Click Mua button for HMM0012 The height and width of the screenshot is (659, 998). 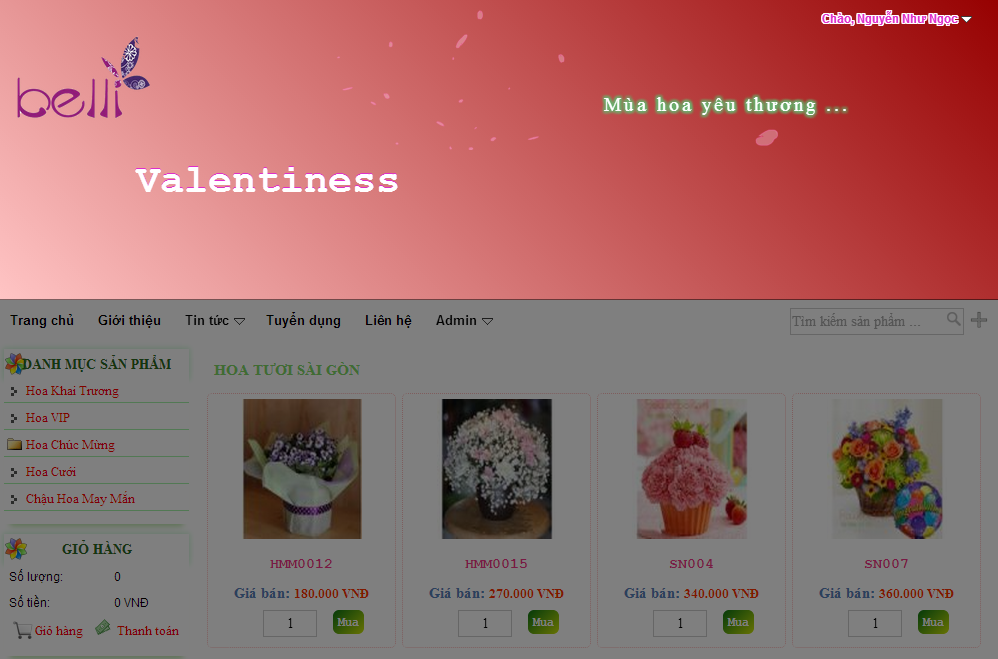pyautogui.click(x=348, y=622)
